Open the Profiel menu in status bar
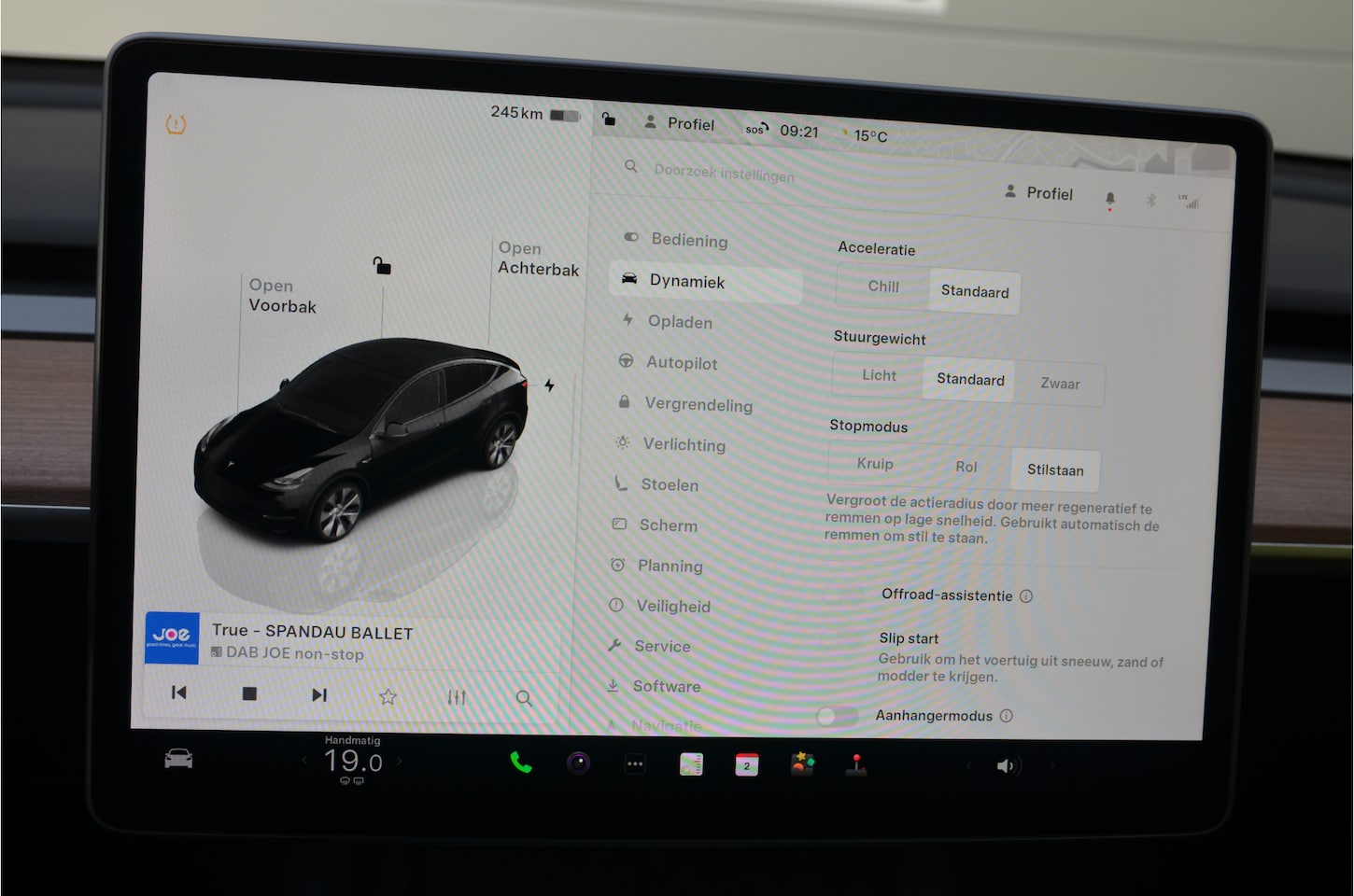 (x=680, y=124)
